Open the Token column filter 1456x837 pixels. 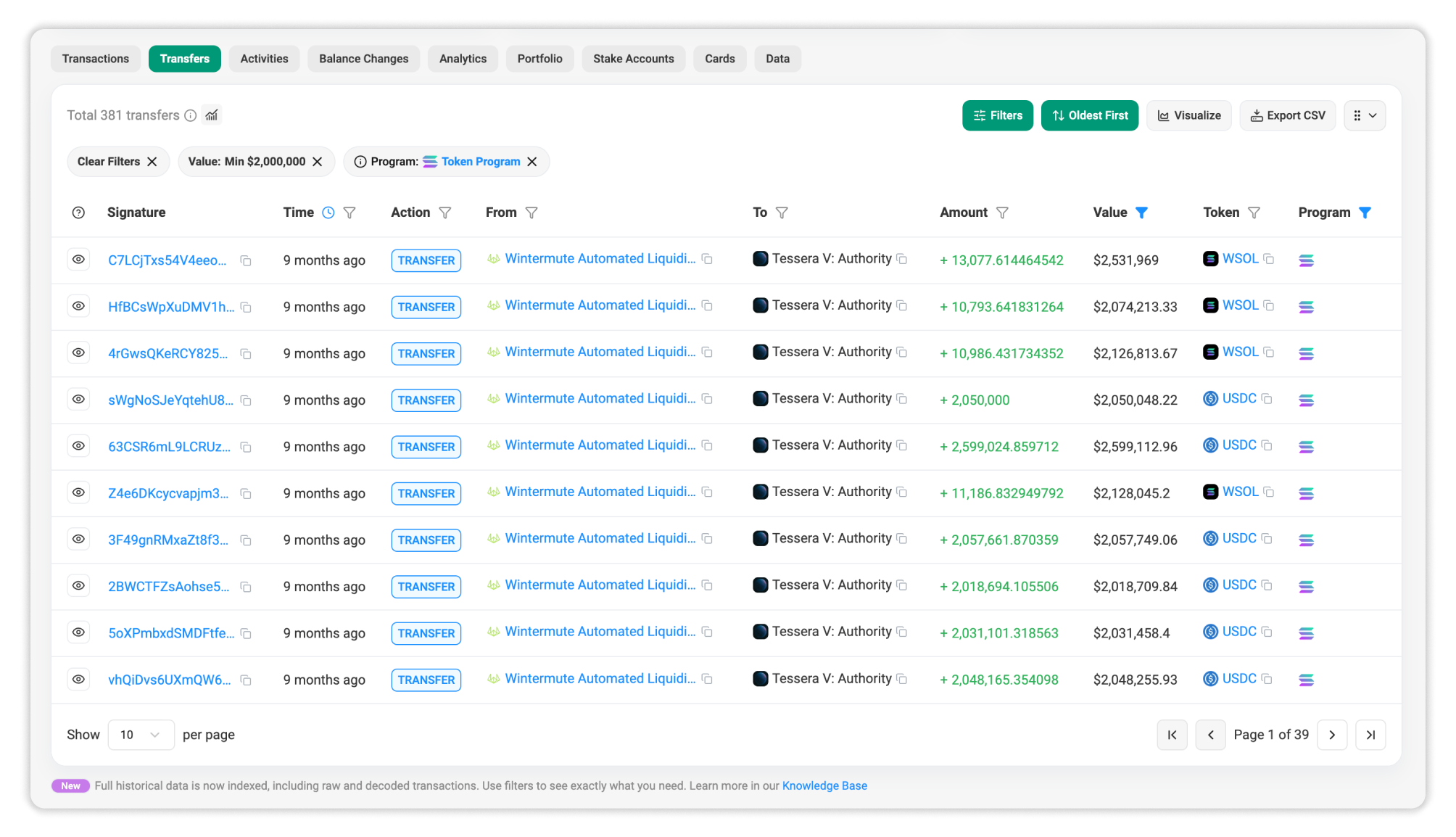pos(1254,213)
